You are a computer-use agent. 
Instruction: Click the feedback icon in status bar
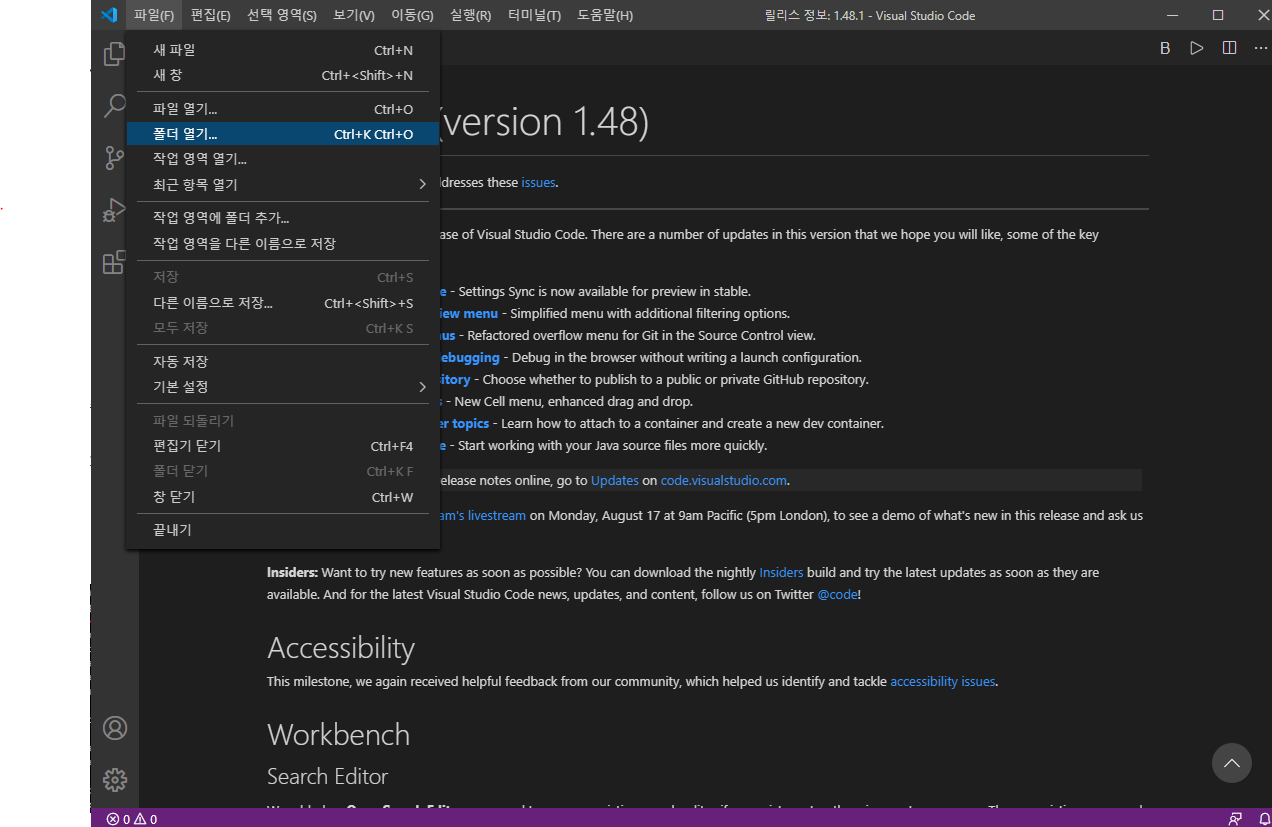click(x=1236, y=819)
